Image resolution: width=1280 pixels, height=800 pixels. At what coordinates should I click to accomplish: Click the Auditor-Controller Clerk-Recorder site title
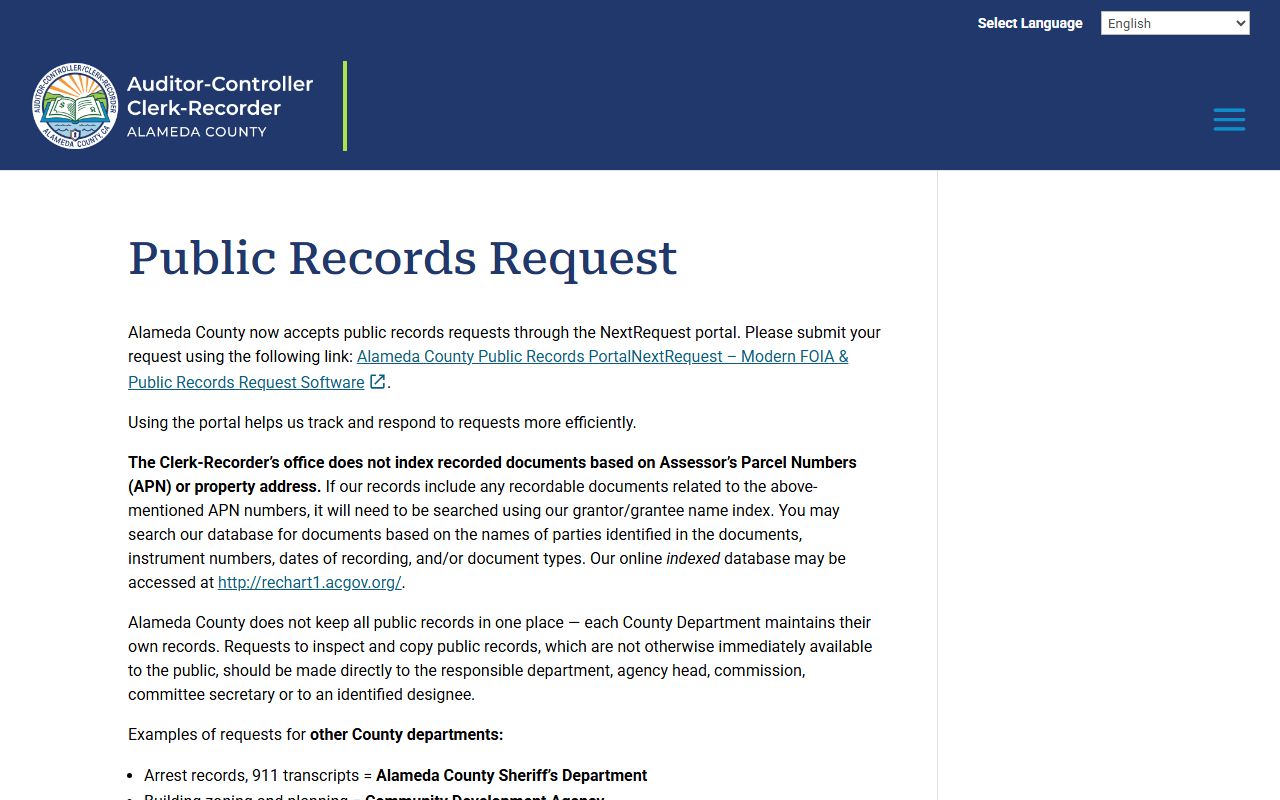coord(220,96)
